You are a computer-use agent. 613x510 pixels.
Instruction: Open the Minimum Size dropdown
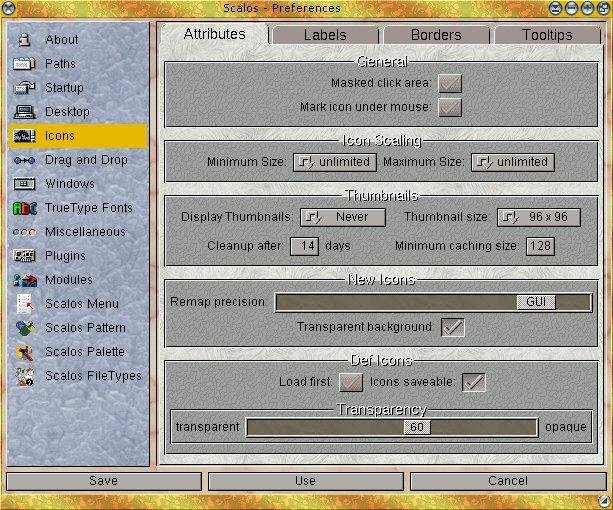(x=335, y=162)
